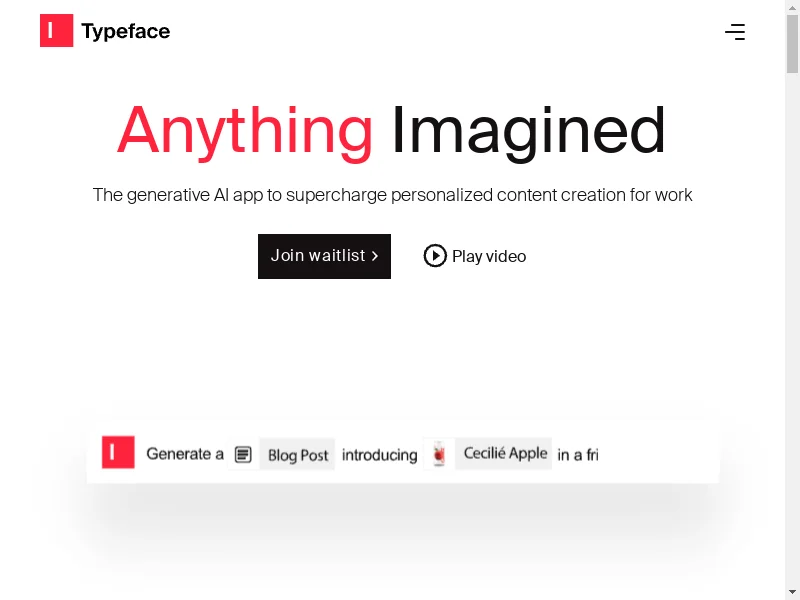Click the arrow chevron on Join waitlist
The height and width of the screenshot is (600, 800).
pyautogui.click(x=375, y=256)
